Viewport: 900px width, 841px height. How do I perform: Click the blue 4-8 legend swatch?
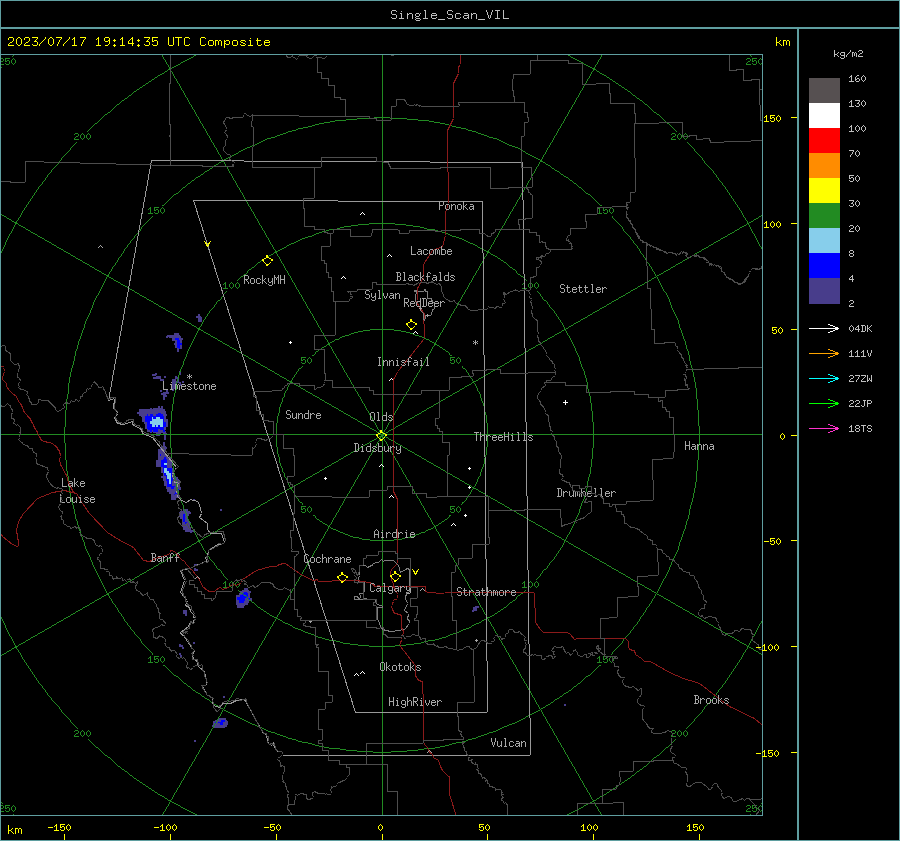[824, 265]
